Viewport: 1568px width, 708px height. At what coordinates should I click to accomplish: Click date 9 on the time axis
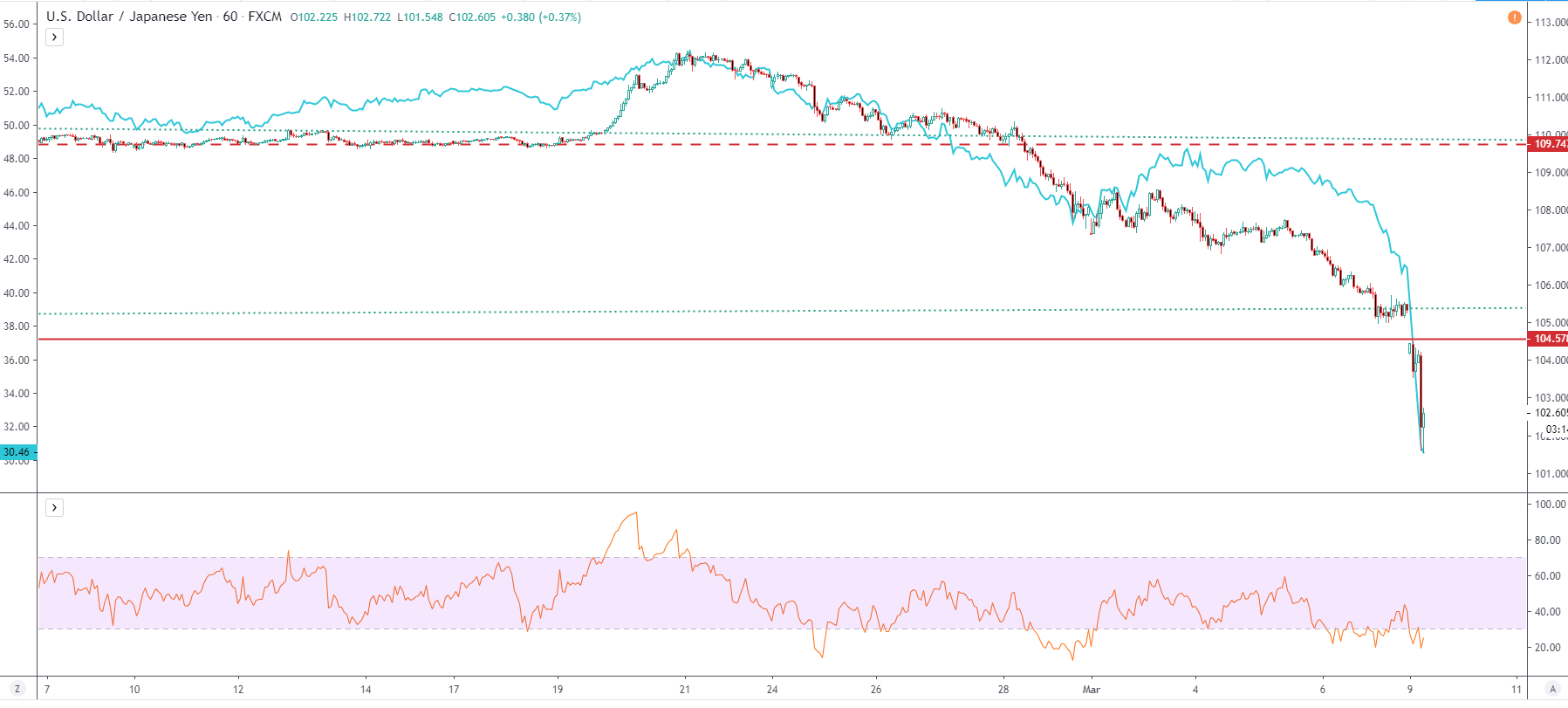[1410, 690]
